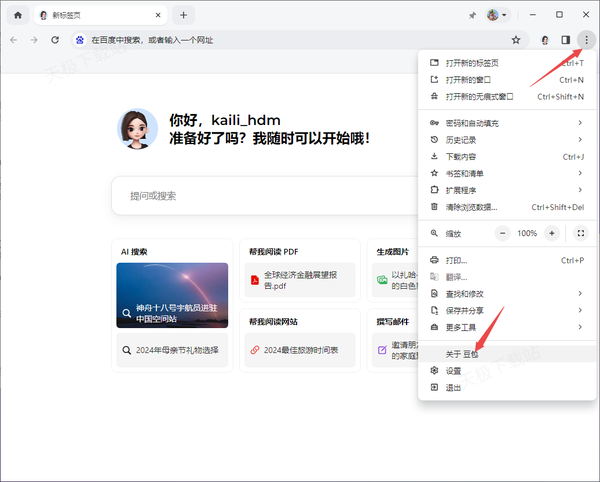Go back using the back arrow
The height and width of the screenshot is (482, 600).
[x=13, y=40]
